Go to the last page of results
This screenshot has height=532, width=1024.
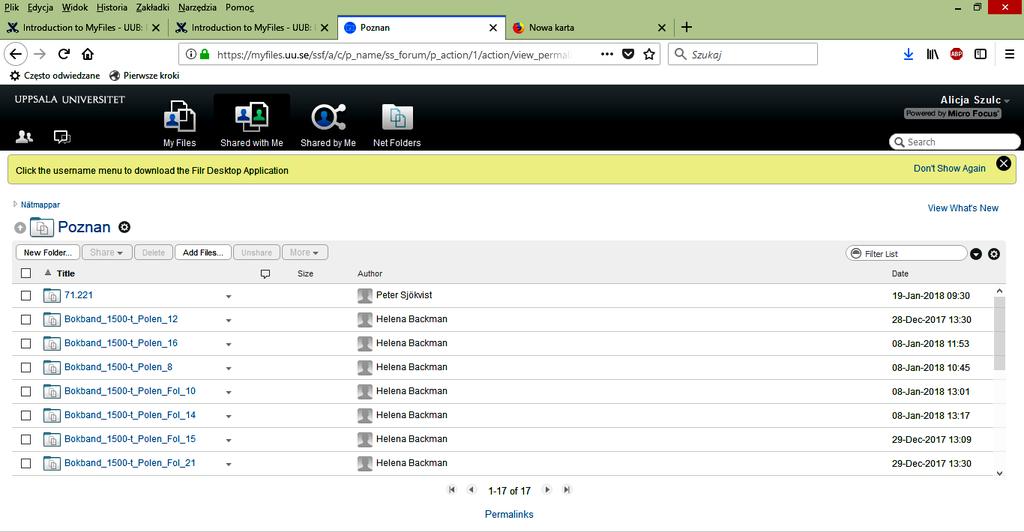pyautogui.click(x=567, y=490)
